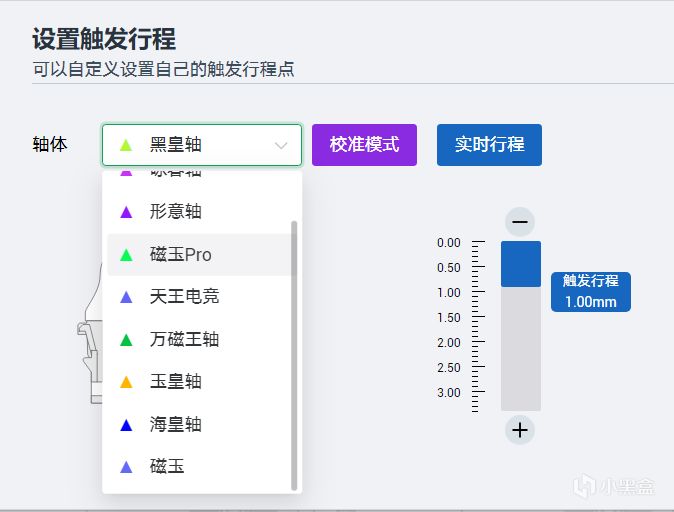This screenshot has height=512, width=674.
Task: Click the orange triangle icon beside 玉皇轴
Action: tap(126, 382)
